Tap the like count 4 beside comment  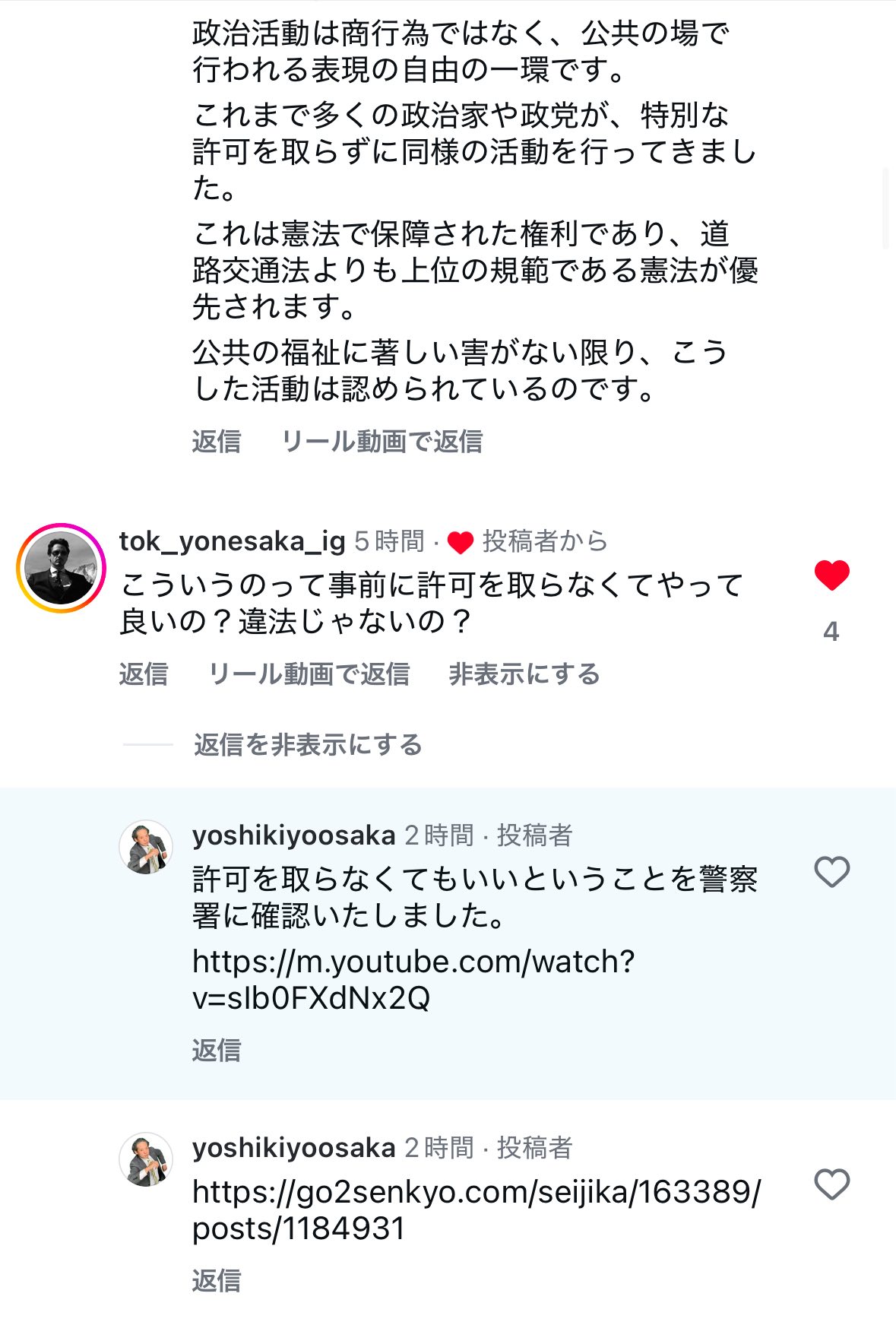(x=831, y=632)
